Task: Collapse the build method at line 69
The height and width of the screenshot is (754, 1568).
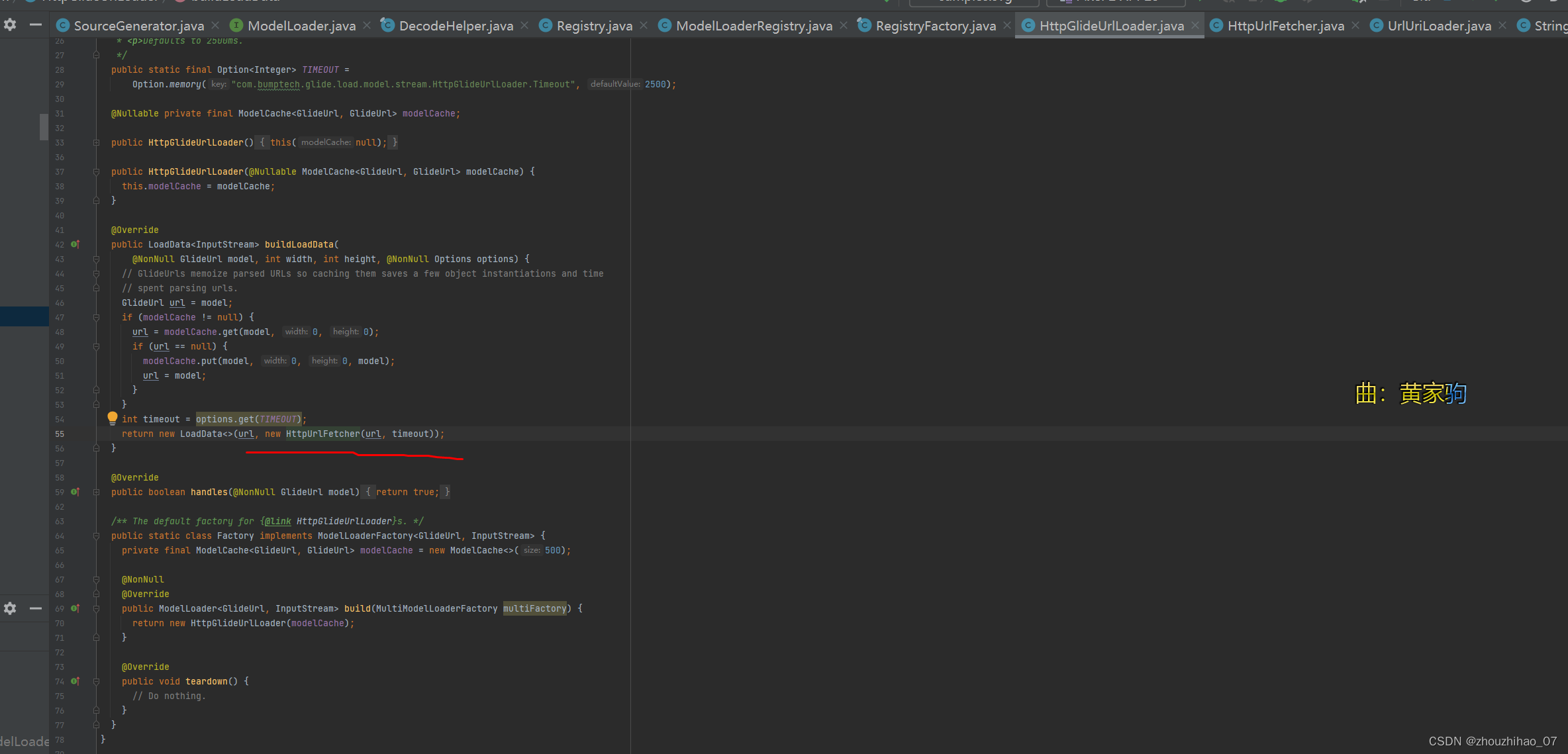Action: [x=96, y=608]
